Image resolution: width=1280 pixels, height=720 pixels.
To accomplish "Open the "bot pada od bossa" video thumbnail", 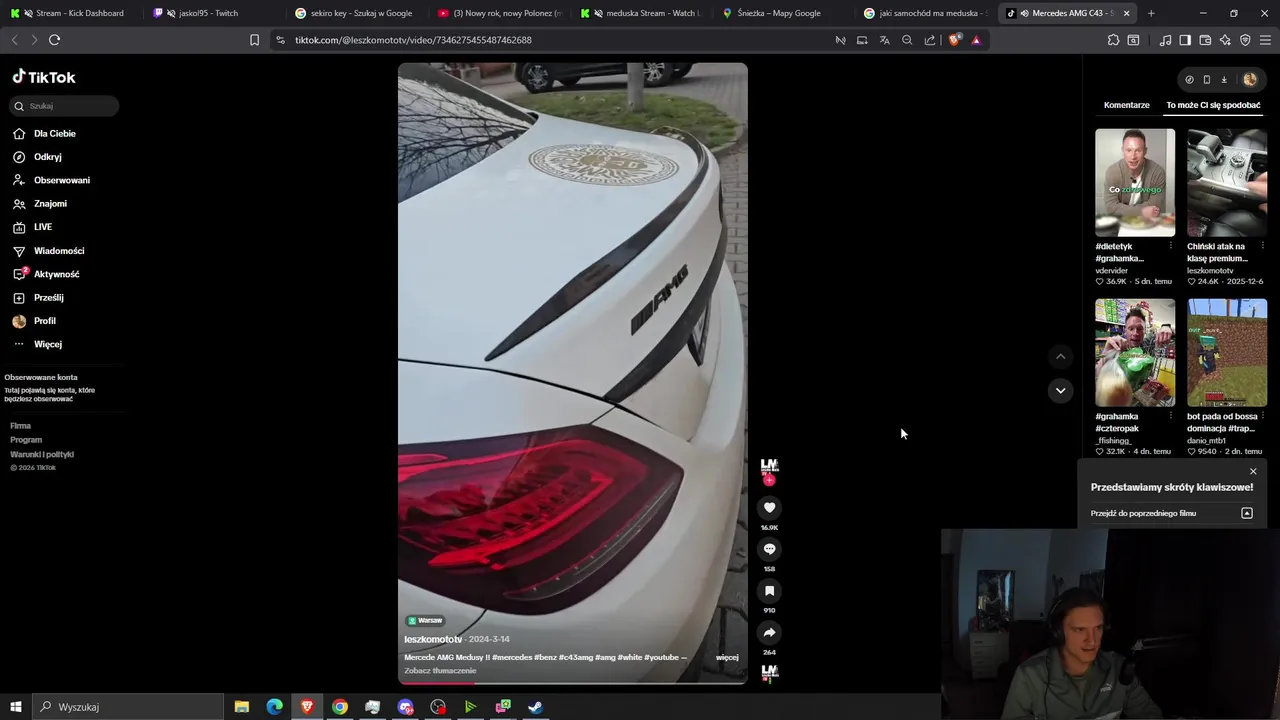I will click(x=1227, y=352).
